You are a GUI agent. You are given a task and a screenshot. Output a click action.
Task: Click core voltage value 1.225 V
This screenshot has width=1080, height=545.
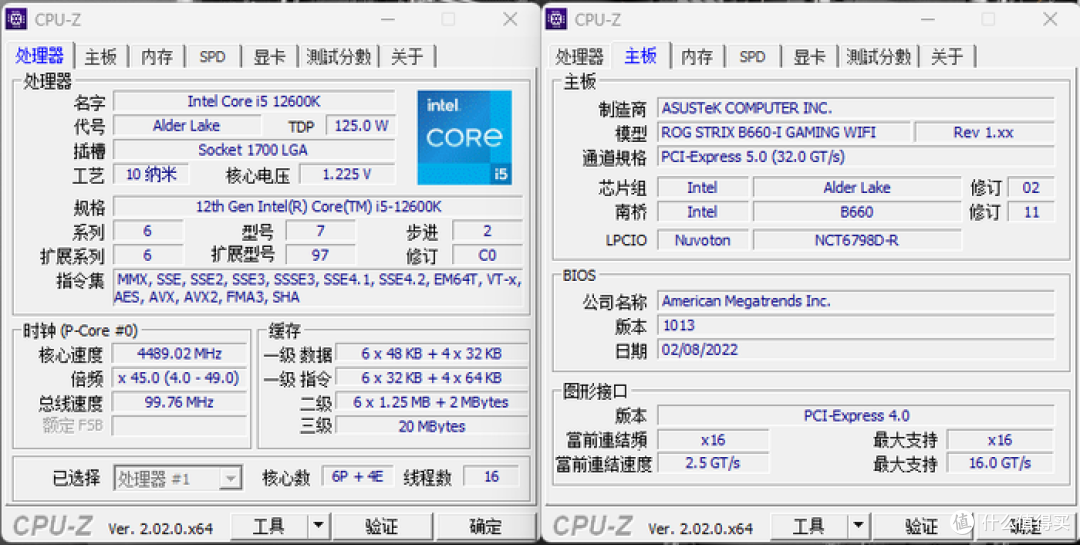tap(346, 174)
